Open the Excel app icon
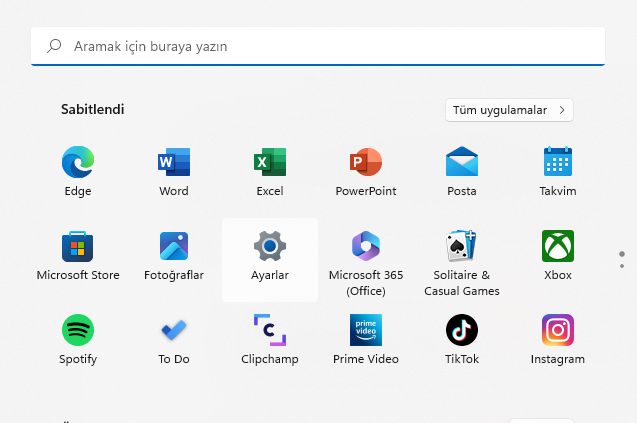637x423 pixels. tap(270, 162)
